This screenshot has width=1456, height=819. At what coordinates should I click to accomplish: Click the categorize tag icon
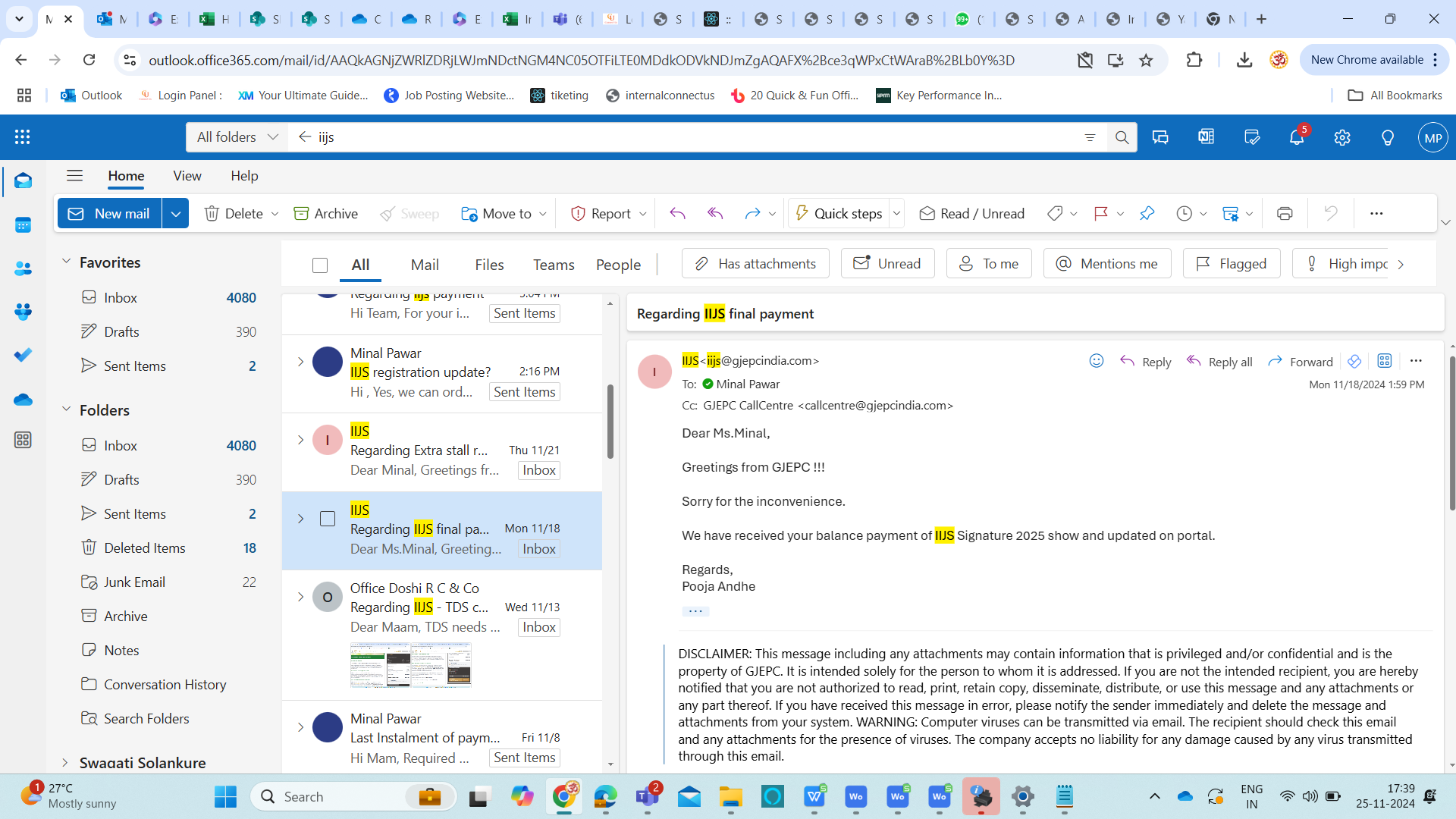coord(1055,214)
